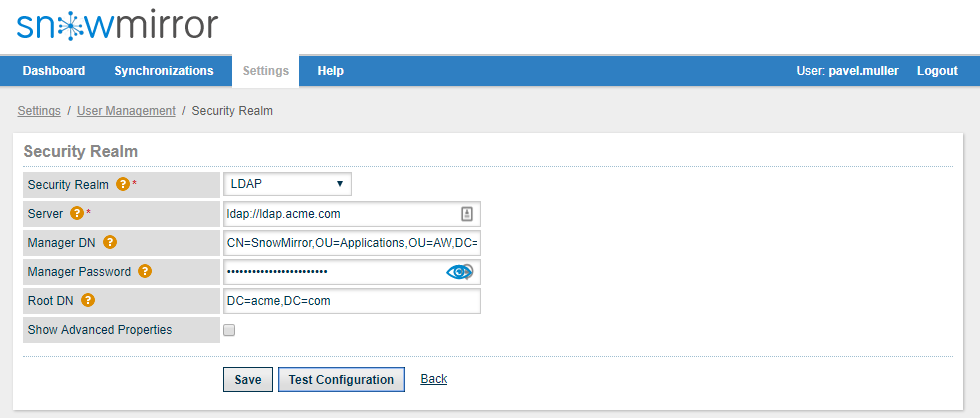Click the Root DN help icon
Screen dimensions: 980x418
pos(88,300)
